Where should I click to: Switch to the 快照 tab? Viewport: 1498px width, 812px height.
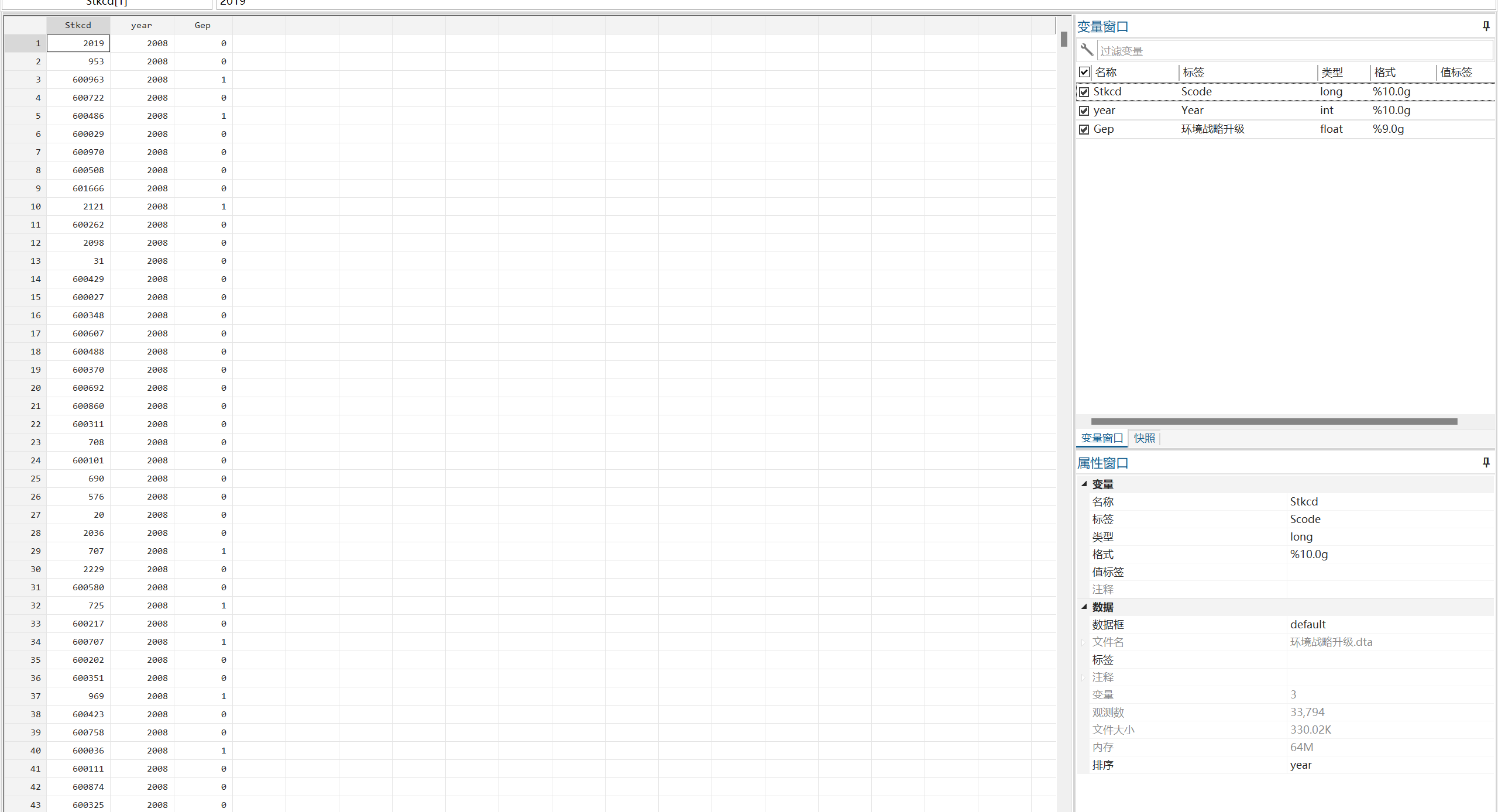tap(1144, 438)
